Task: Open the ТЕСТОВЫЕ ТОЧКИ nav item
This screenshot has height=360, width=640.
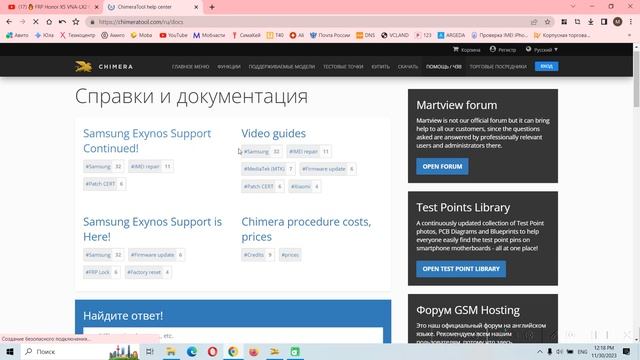Action: [x=343, y=67]
